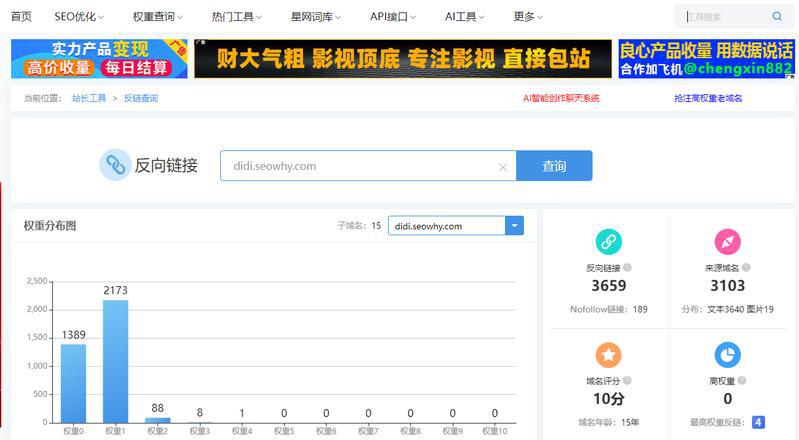The width and height of the screenshot is (799, 440).
Task: Open the help tooltip icon next to 高权重
Action: (742, 380)
